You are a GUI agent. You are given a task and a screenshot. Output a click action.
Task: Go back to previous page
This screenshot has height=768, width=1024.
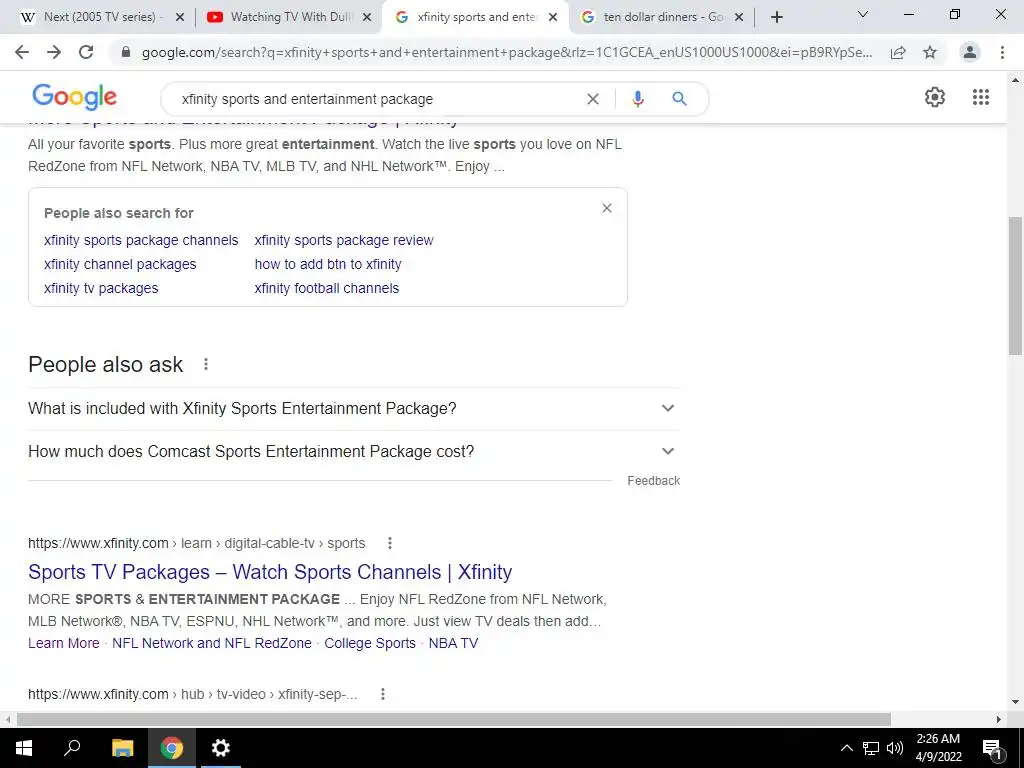tap(22, 52)
